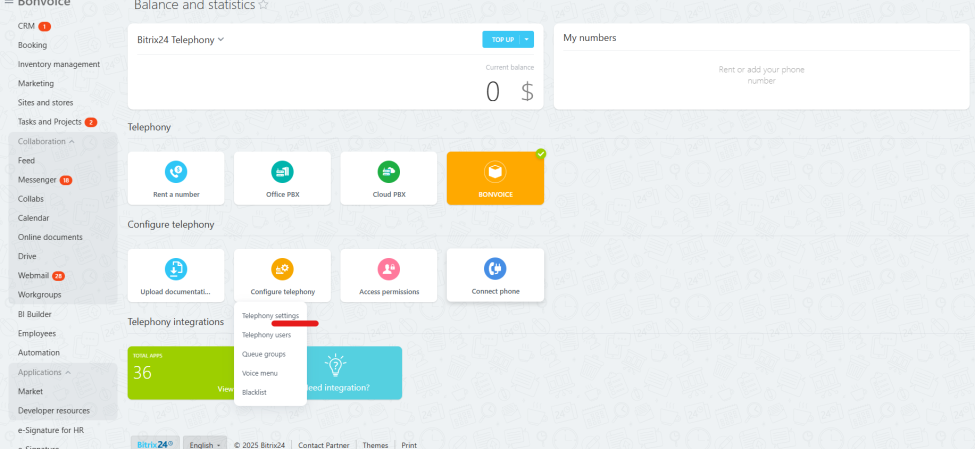Click the favorite star next to page title

pos(263,5)
